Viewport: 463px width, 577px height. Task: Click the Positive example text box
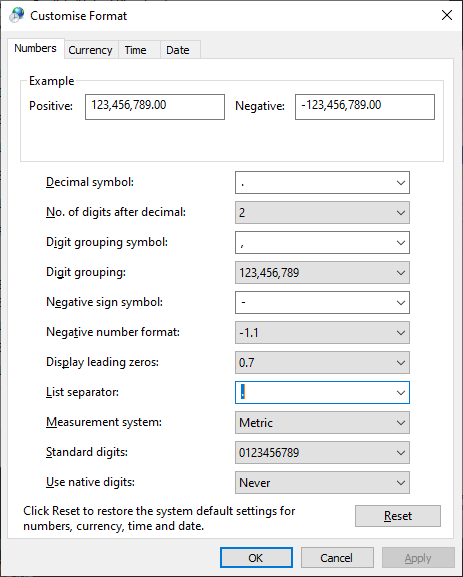pyautogui.click(x=155, y=107)
